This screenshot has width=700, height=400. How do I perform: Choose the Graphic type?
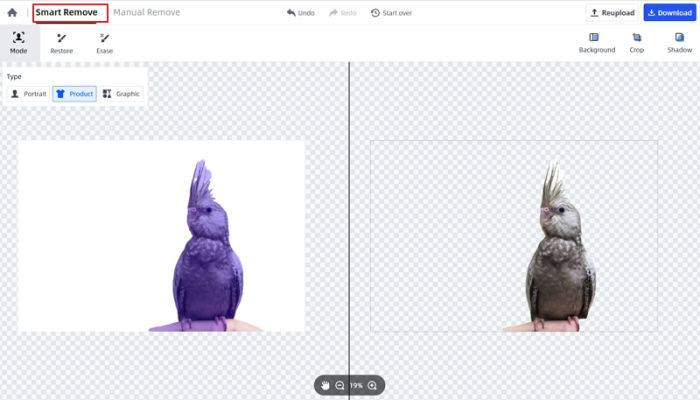click(x=121, y=94)
